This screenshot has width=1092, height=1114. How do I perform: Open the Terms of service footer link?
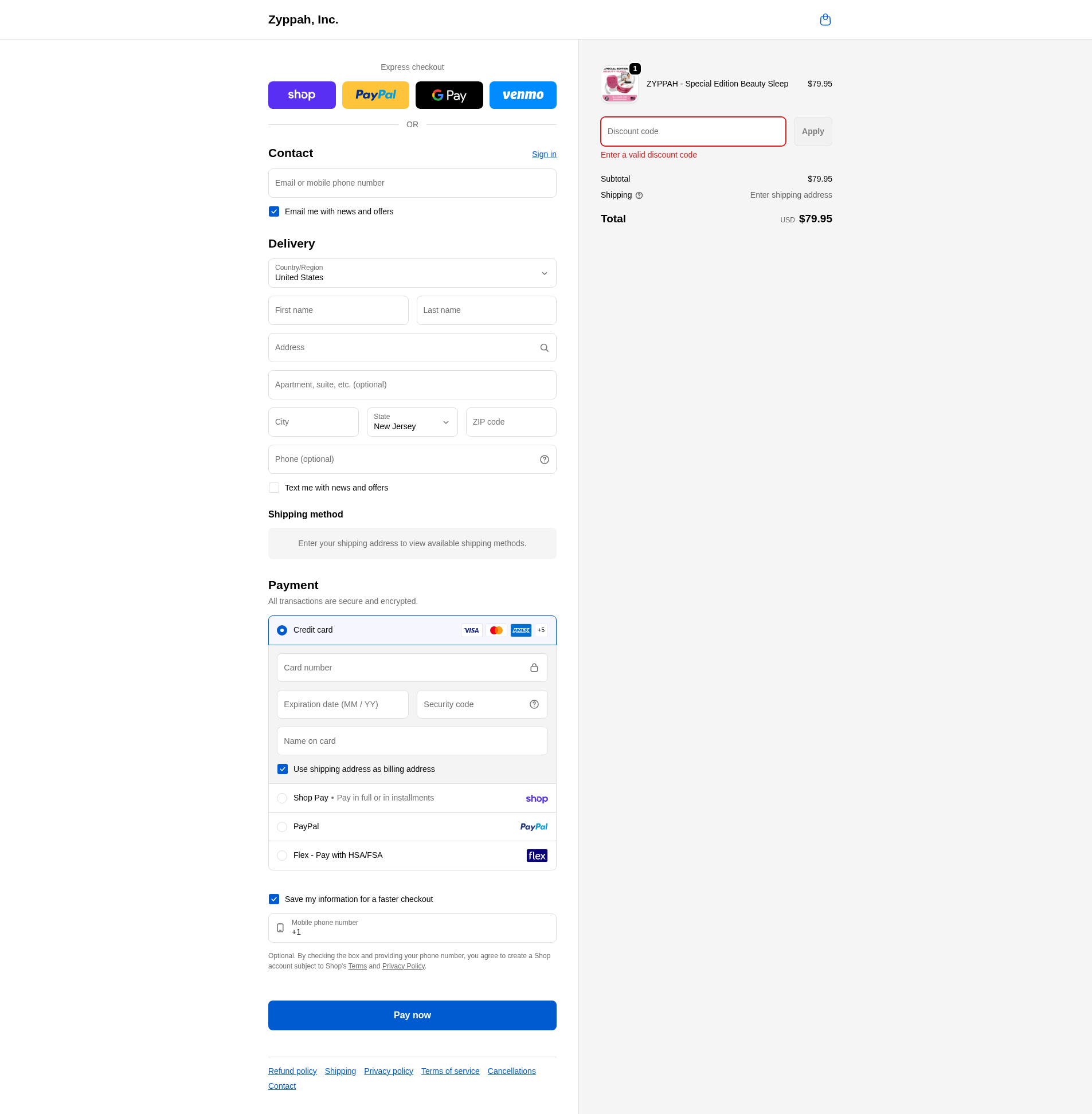pyautogui.click(x=449, y=1071)
